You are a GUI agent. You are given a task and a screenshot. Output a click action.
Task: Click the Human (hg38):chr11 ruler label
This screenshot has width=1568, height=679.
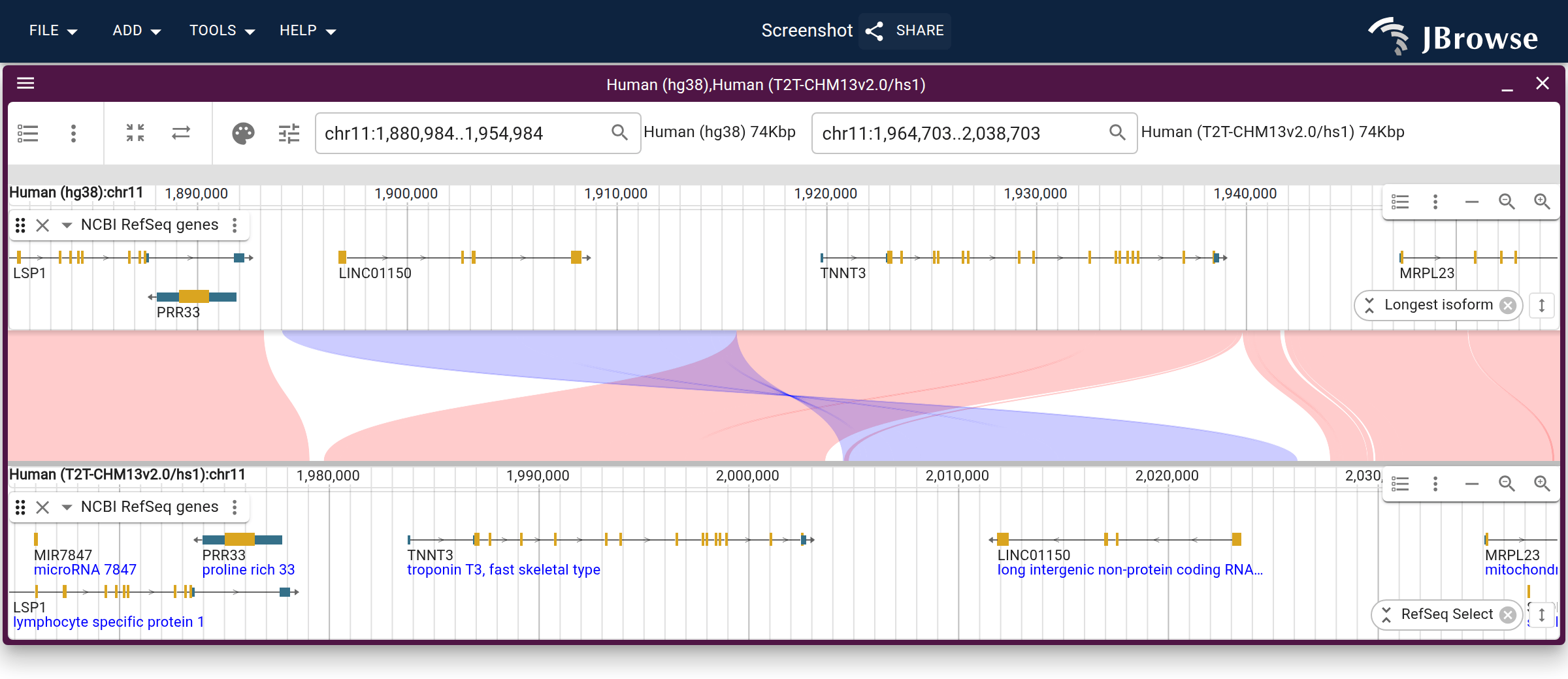tap(76, 193)
